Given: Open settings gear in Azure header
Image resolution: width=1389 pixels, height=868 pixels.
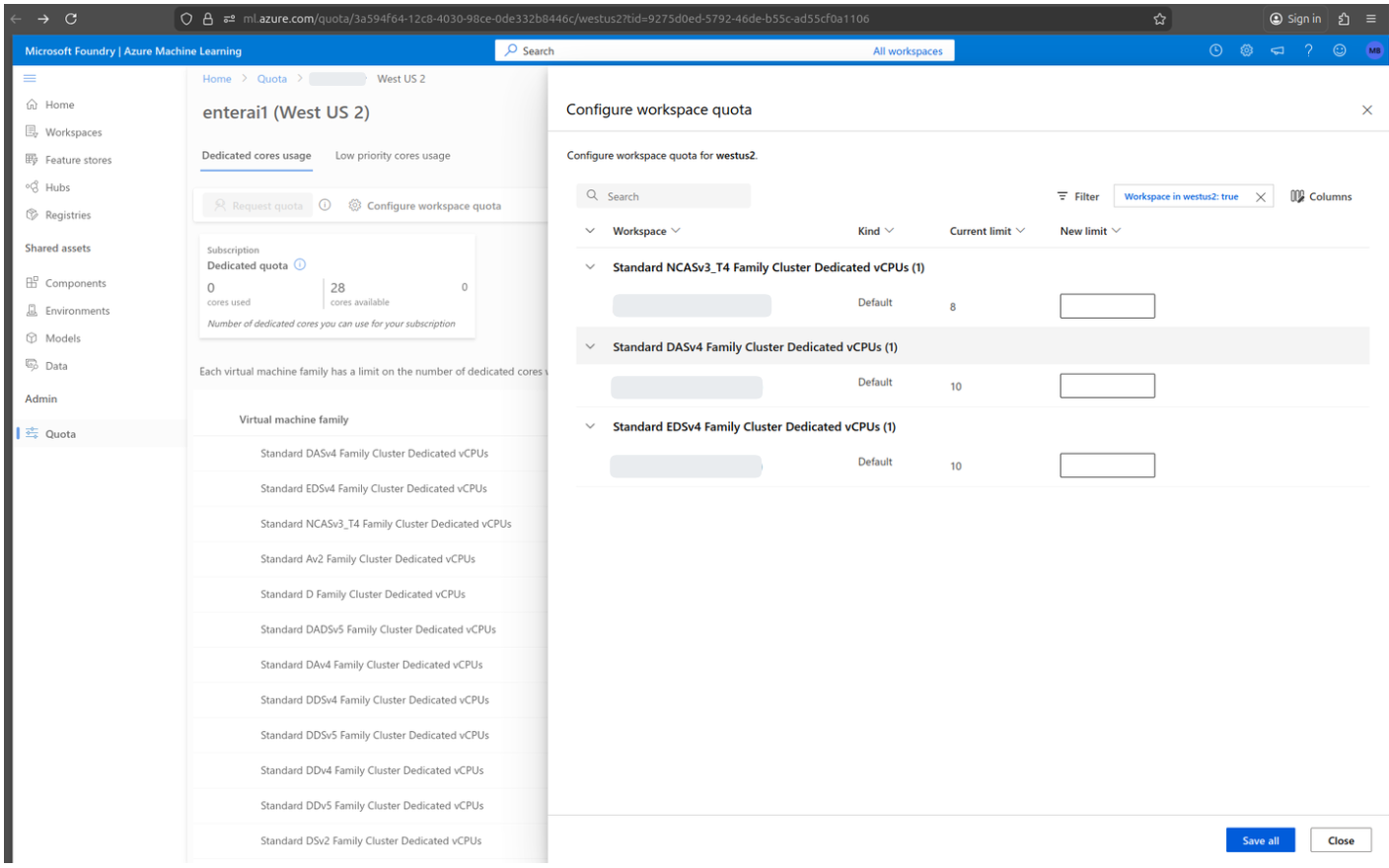Looking at the screenshot, I should [x=1247, y=50].
